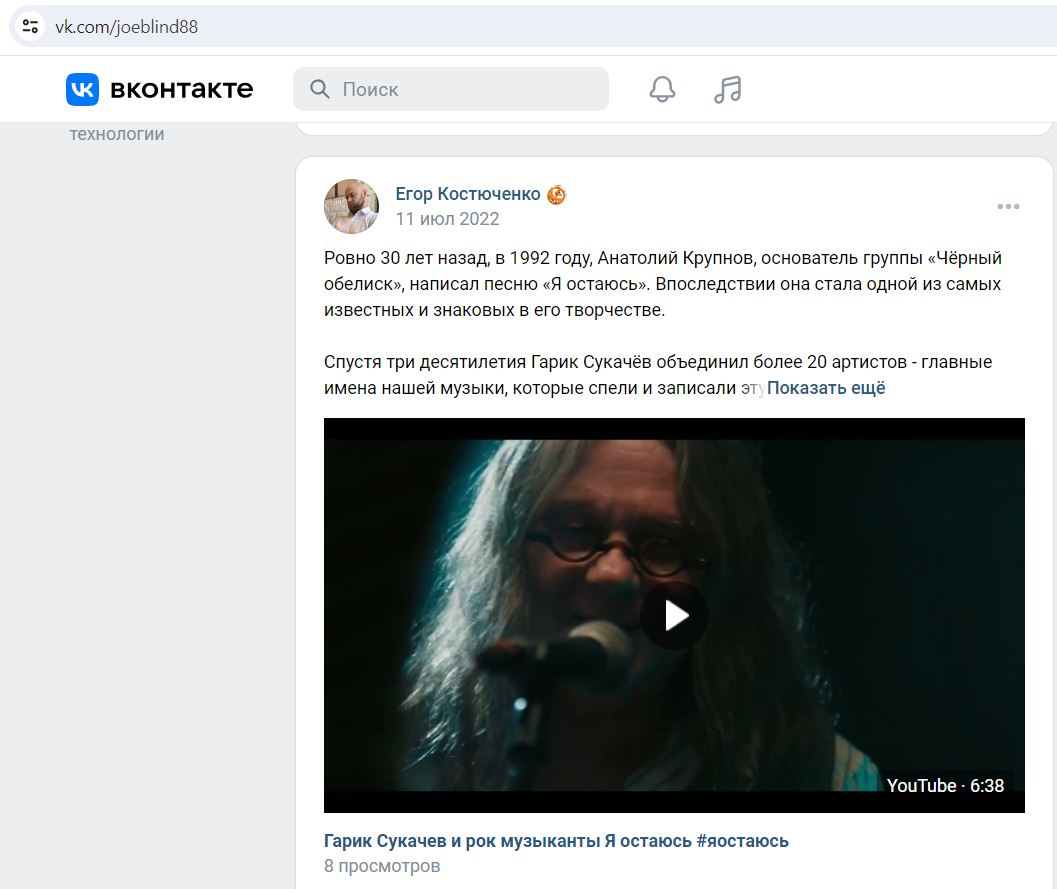Click the VK logo icon
The width and height of the screenshot is (1057, 889).
pyautogui.click(x=82, y=89)
